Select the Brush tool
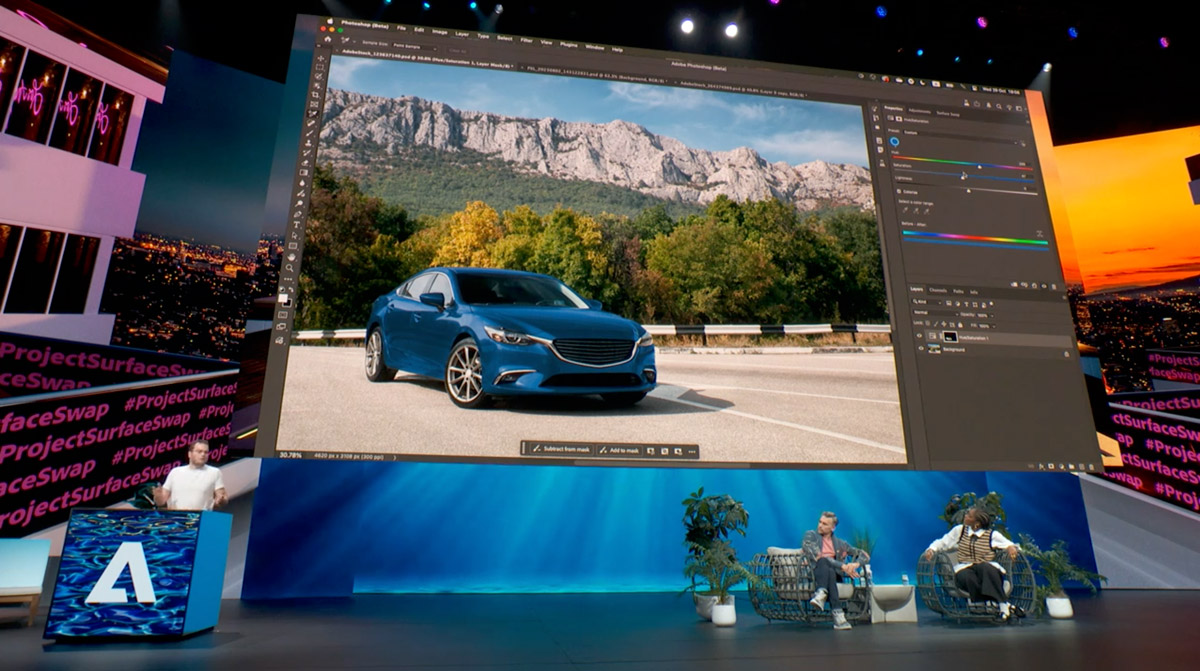The width and height of the screenshot is (1200, 671). coord(309,133)
